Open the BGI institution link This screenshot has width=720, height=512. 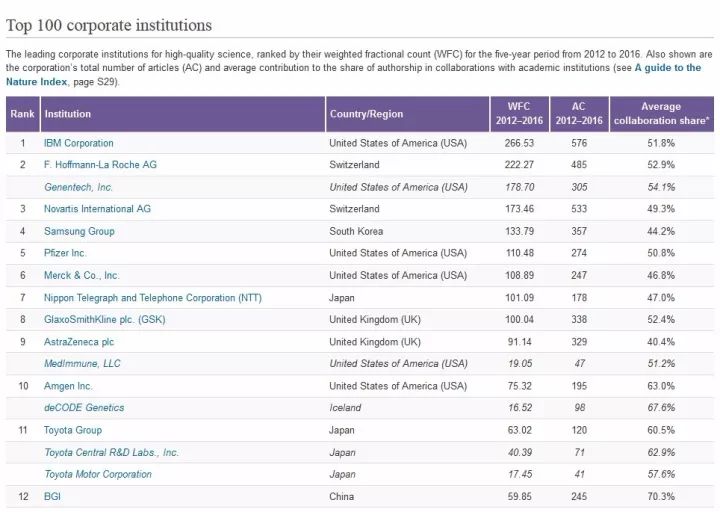(53, 496)
